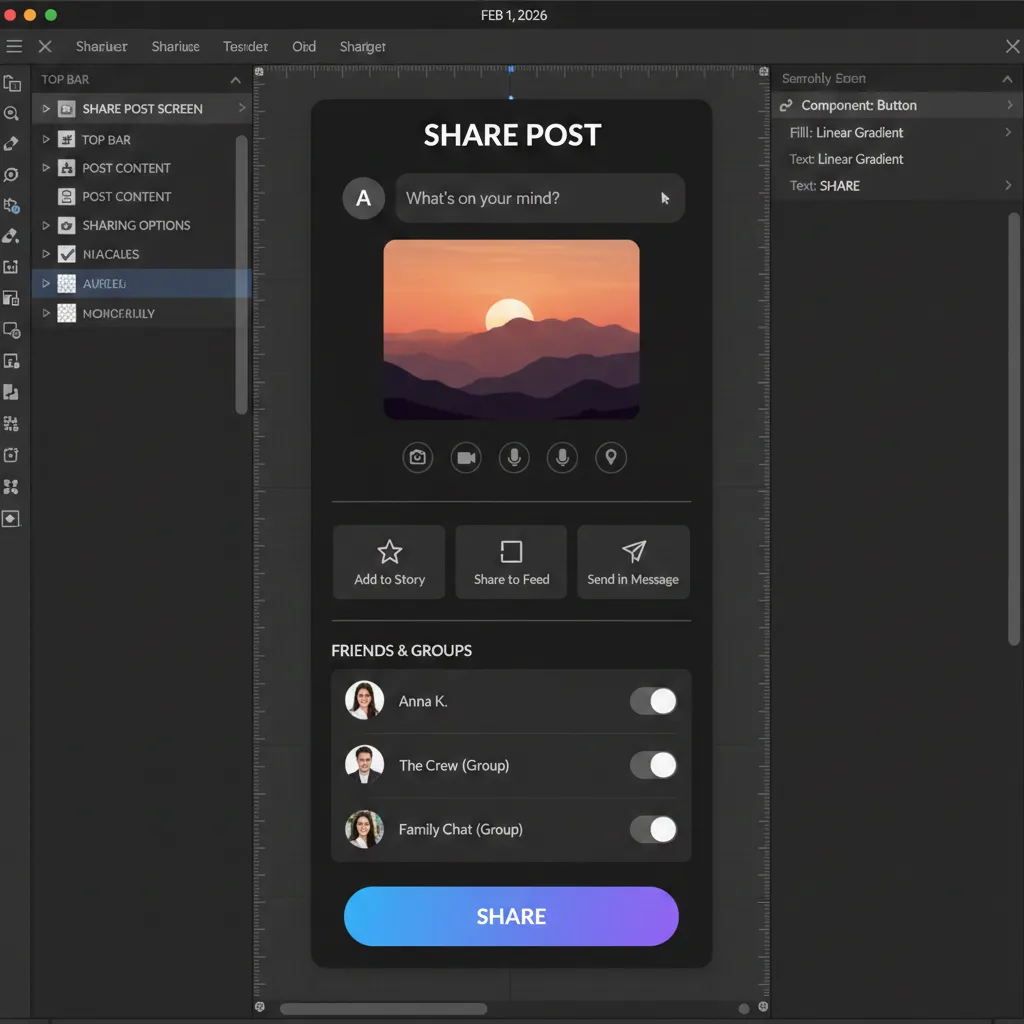1024x1024 pixels.
Task: Click the video camera icon under the photo
Action: [x=465, y=457]
